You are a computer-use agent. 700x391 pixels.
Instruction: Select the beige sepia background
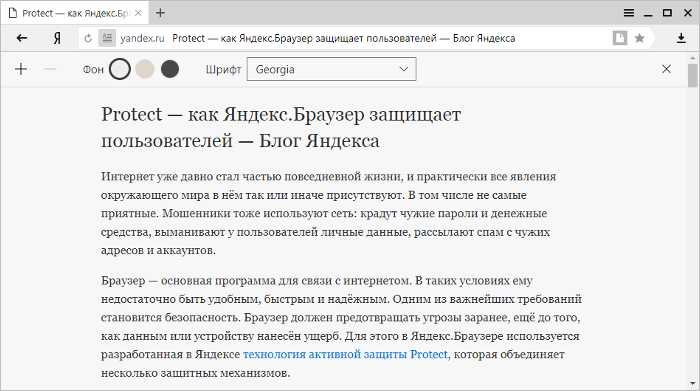tap(145, 69)
